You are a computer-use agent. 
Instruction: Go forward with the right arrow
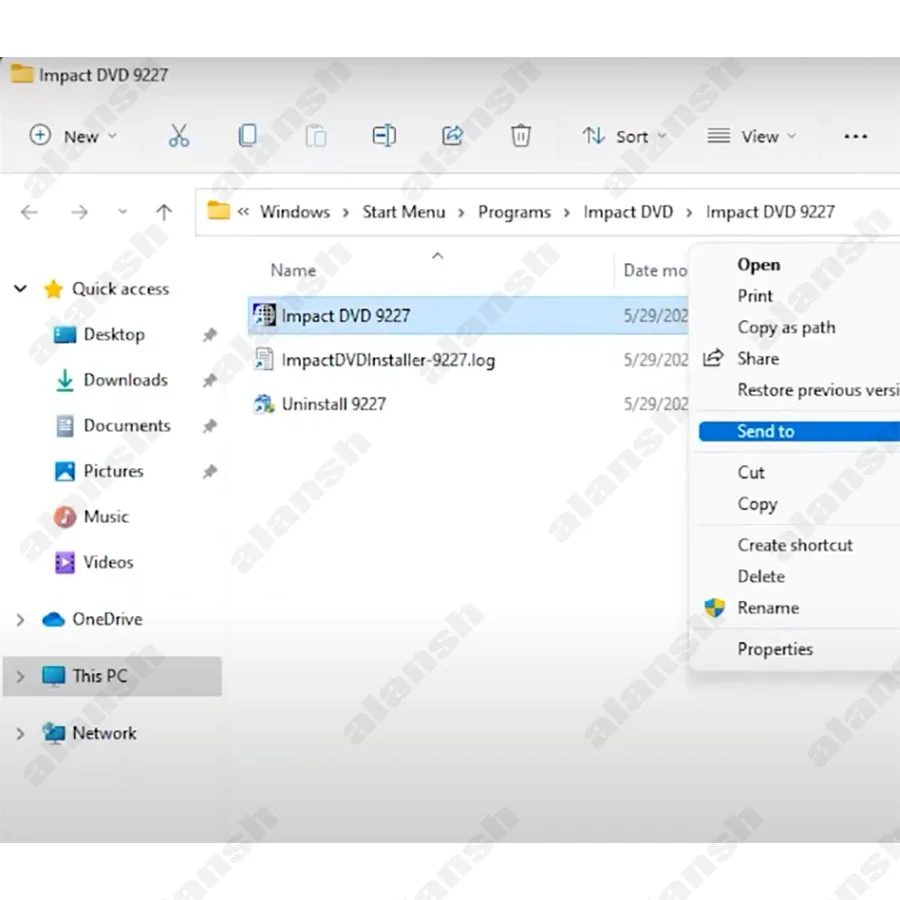click(x=79, y=212)
